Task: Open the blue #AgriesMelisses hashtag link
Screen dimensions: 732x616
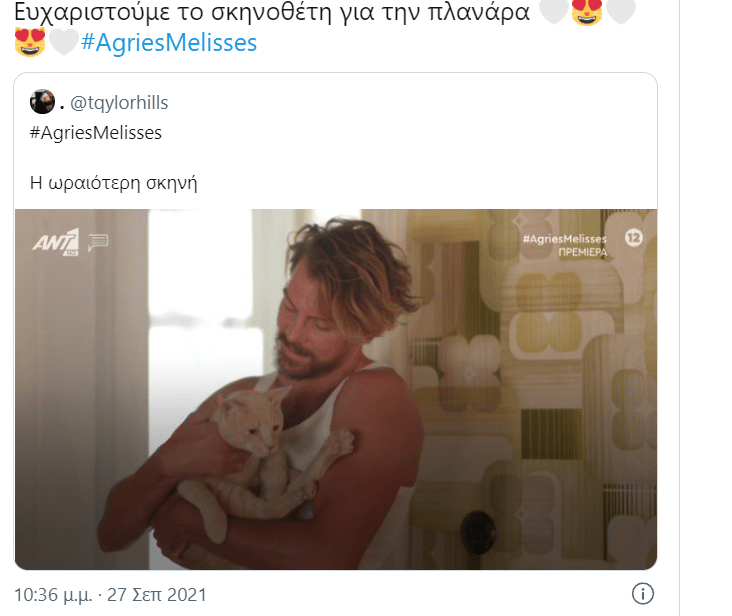Action: click(x=169, y=42)
